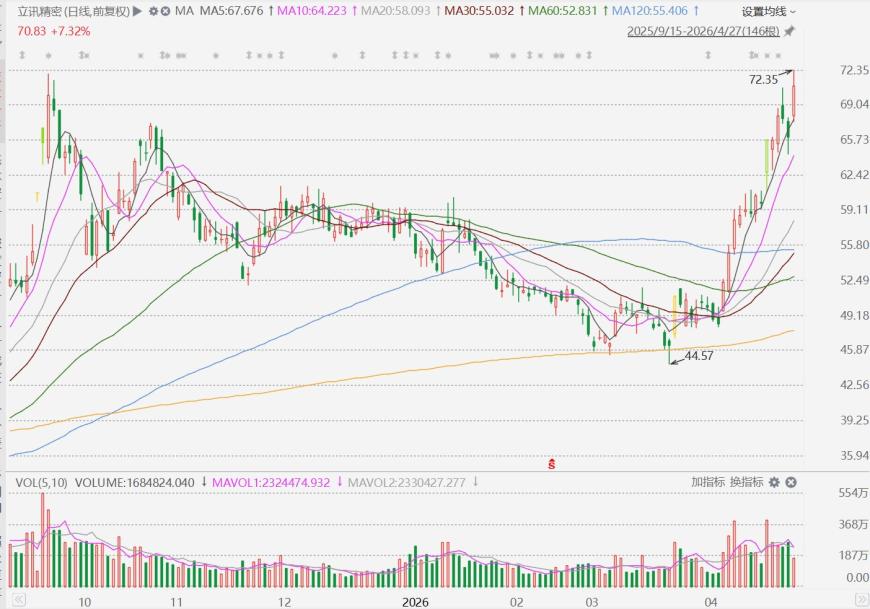Image resolution: width=870 pixels, height=609 pixels.
Task: Select the MA indicator name label
Action: (x=183, y=11)
